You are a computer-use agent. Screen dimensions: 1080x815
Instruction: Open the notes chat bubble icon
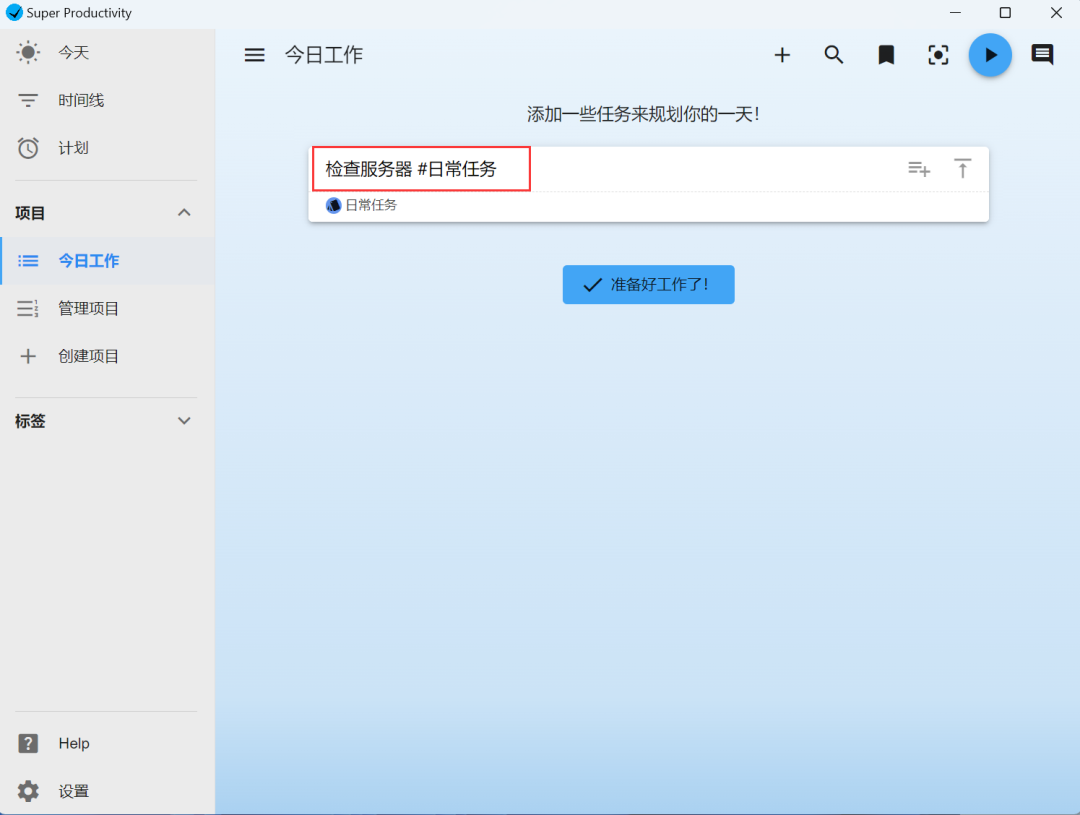tap(1042, 55)
